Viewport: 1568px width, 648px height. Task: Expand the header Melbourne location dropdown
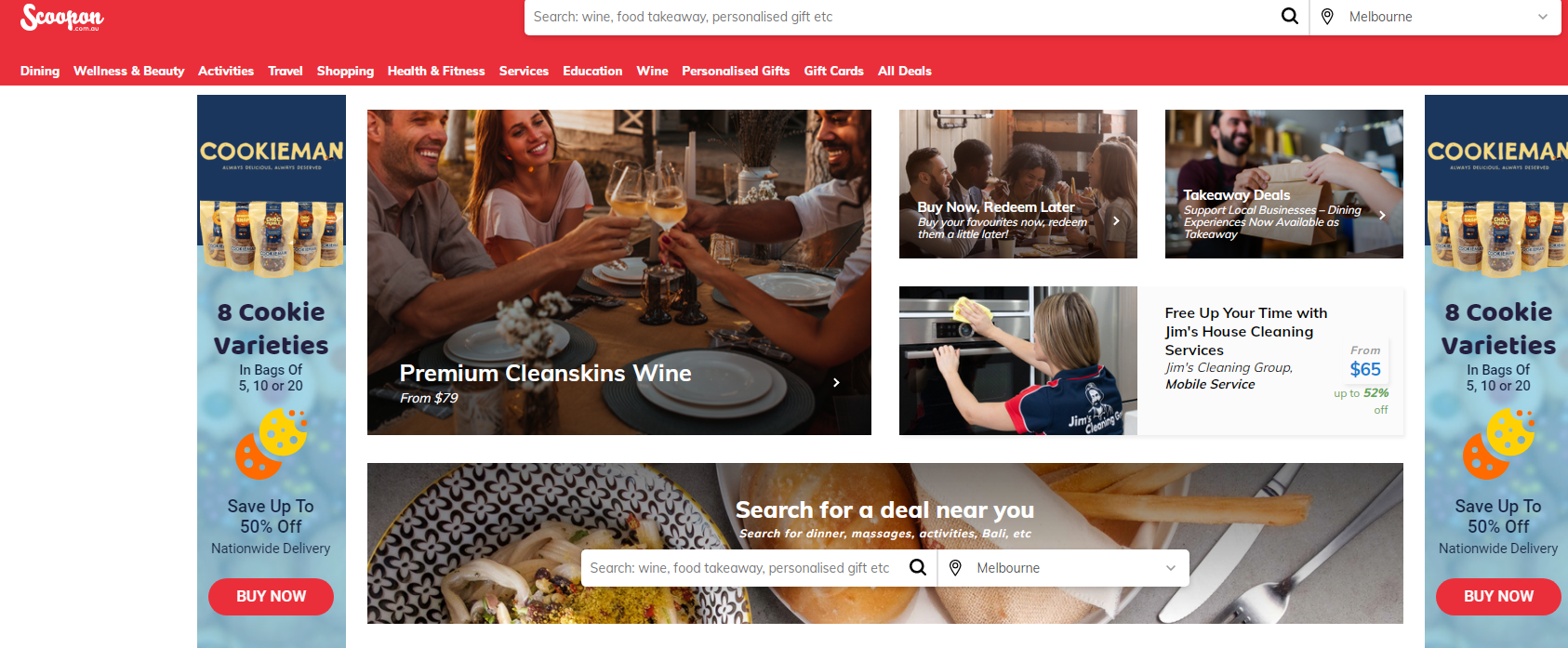tap(1542, 17)
